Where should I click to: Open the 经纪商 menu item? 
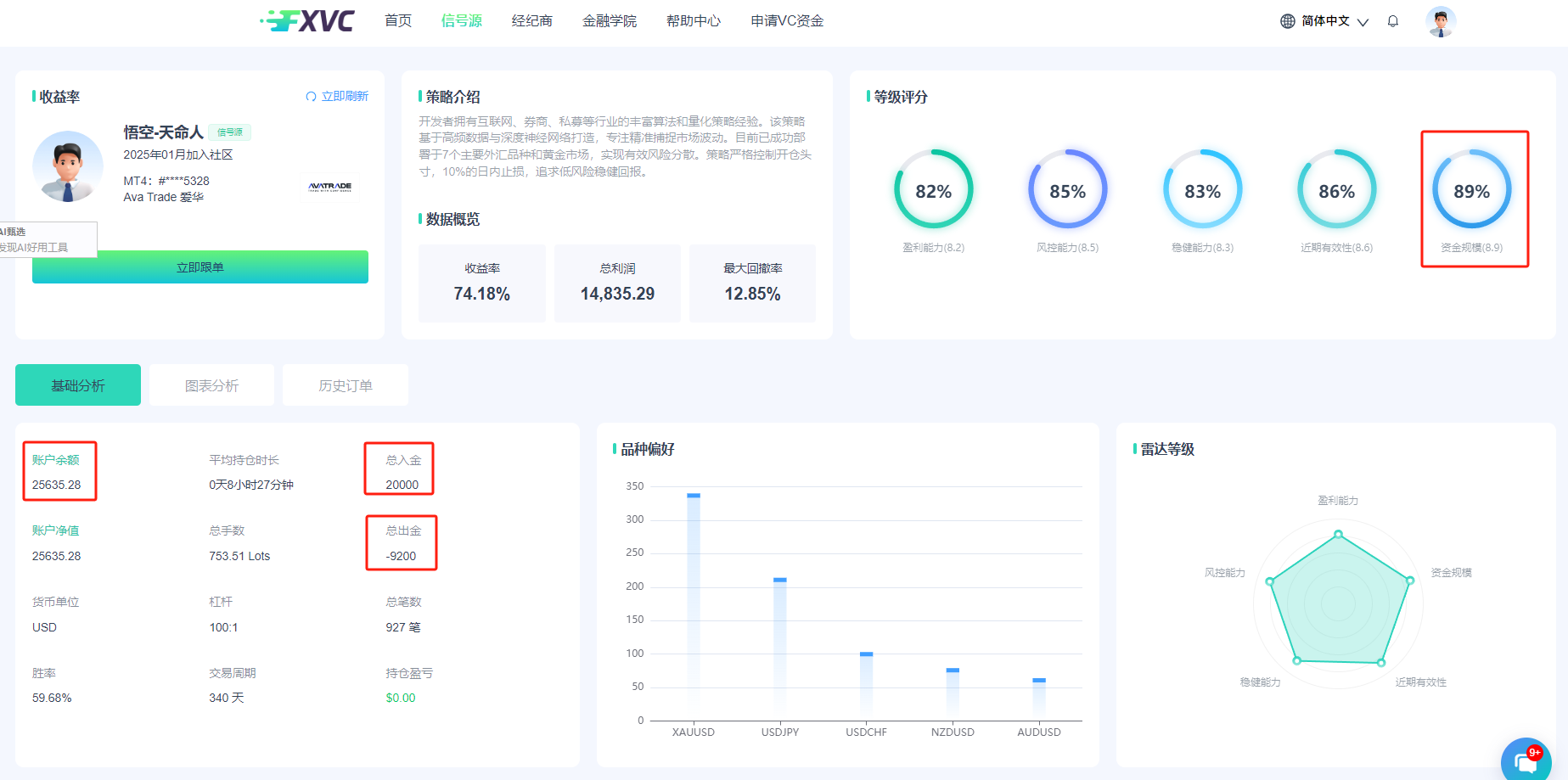tap(532, 21)
